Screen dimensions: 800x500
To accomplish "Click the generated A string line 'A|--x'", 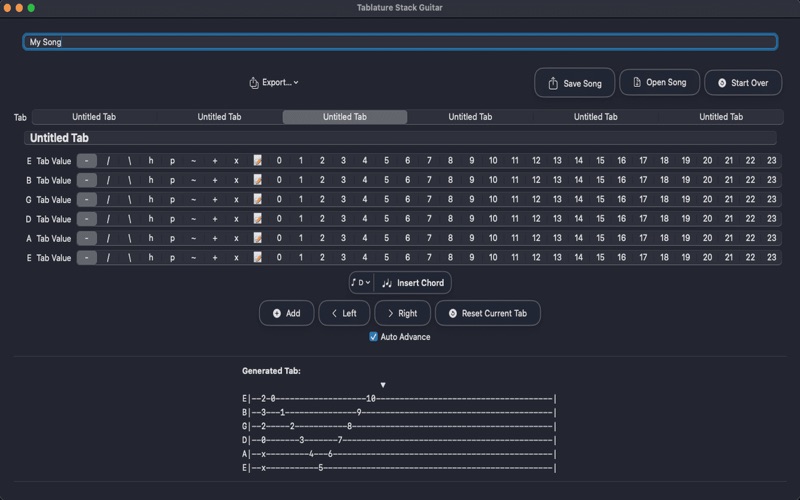I will (x=399, y=454).
